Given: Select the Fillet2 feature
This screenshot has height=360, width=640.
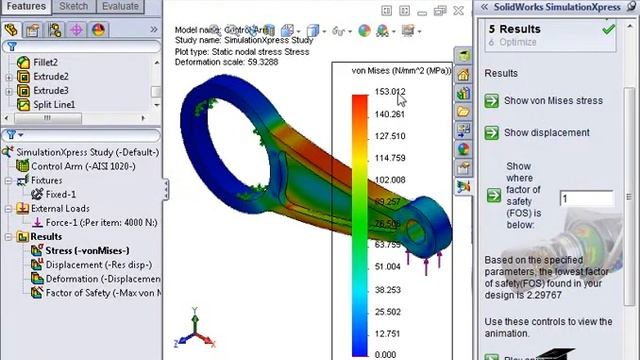Looking at the screenshot, I should click(45, 62).
